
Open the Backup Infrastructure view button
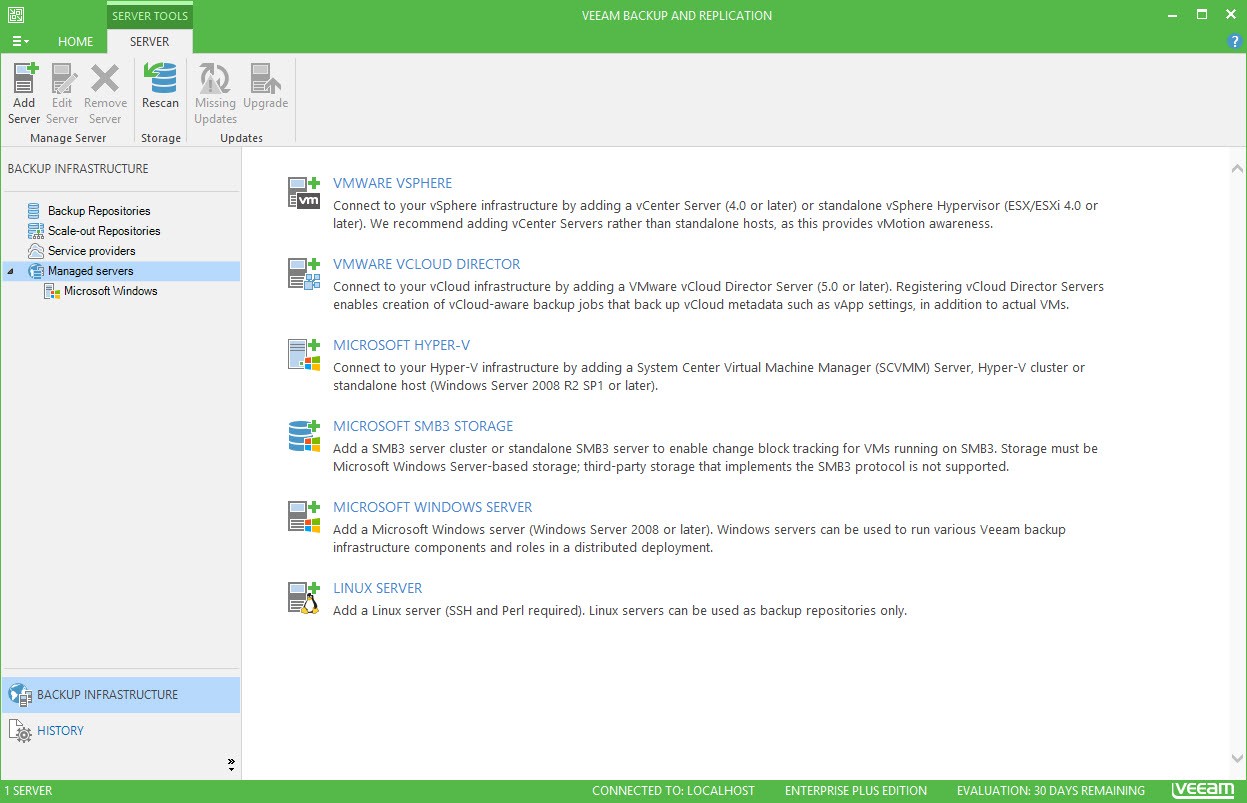point(121,695)
